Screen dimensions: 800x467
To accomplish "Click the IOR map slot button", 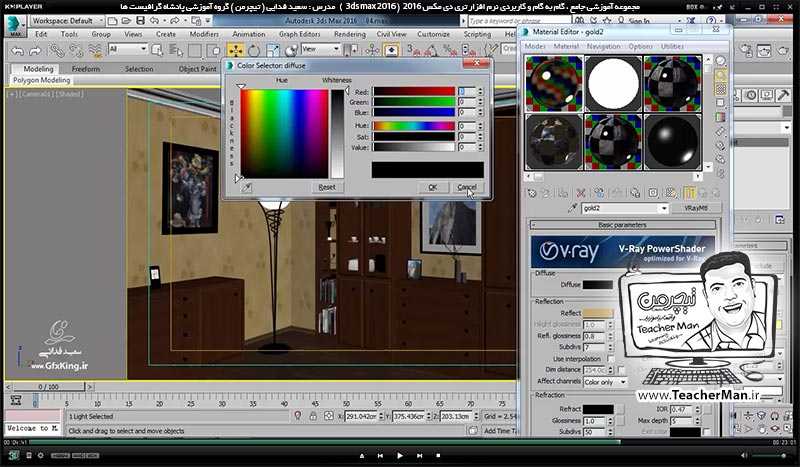I will pos(707,409).
